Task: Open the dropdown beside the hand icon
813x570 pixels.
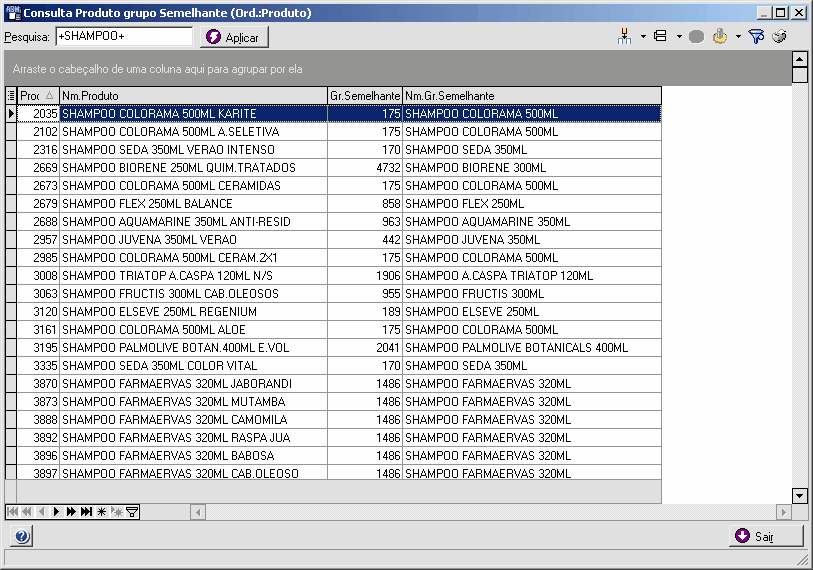Action: (738, 36)
